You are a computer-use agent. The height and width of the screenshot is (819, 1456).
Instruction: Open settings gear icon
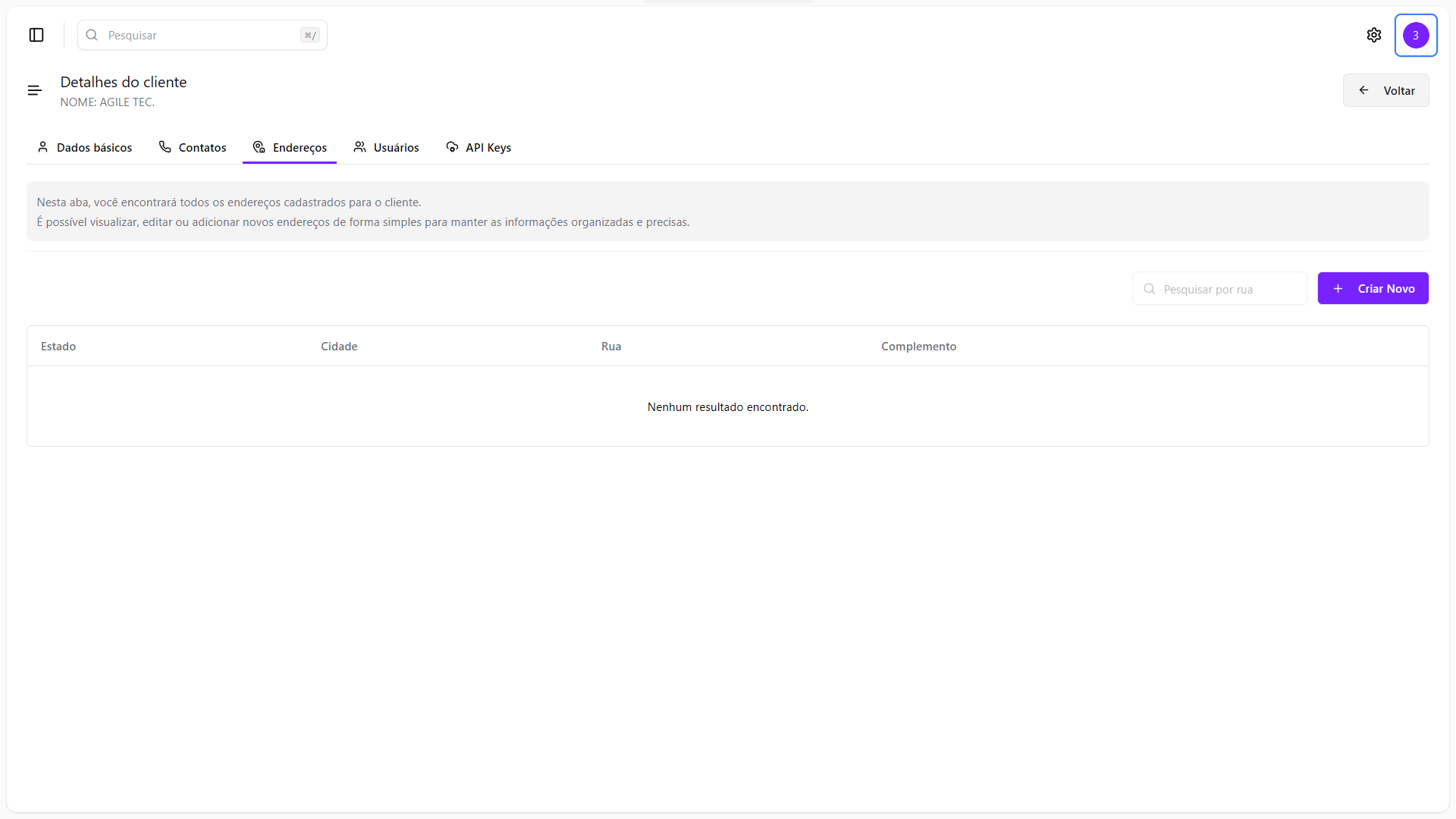pos(1373,35)
